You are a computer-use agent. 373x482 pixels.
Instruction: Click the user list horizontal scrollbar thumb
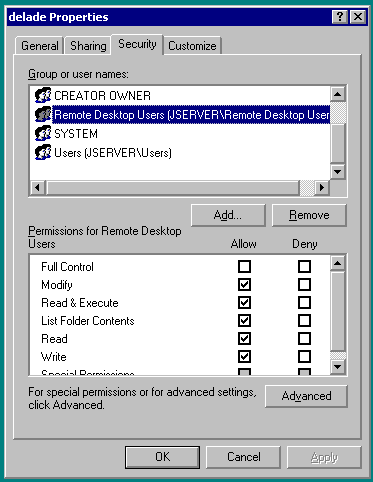point(172,188)
